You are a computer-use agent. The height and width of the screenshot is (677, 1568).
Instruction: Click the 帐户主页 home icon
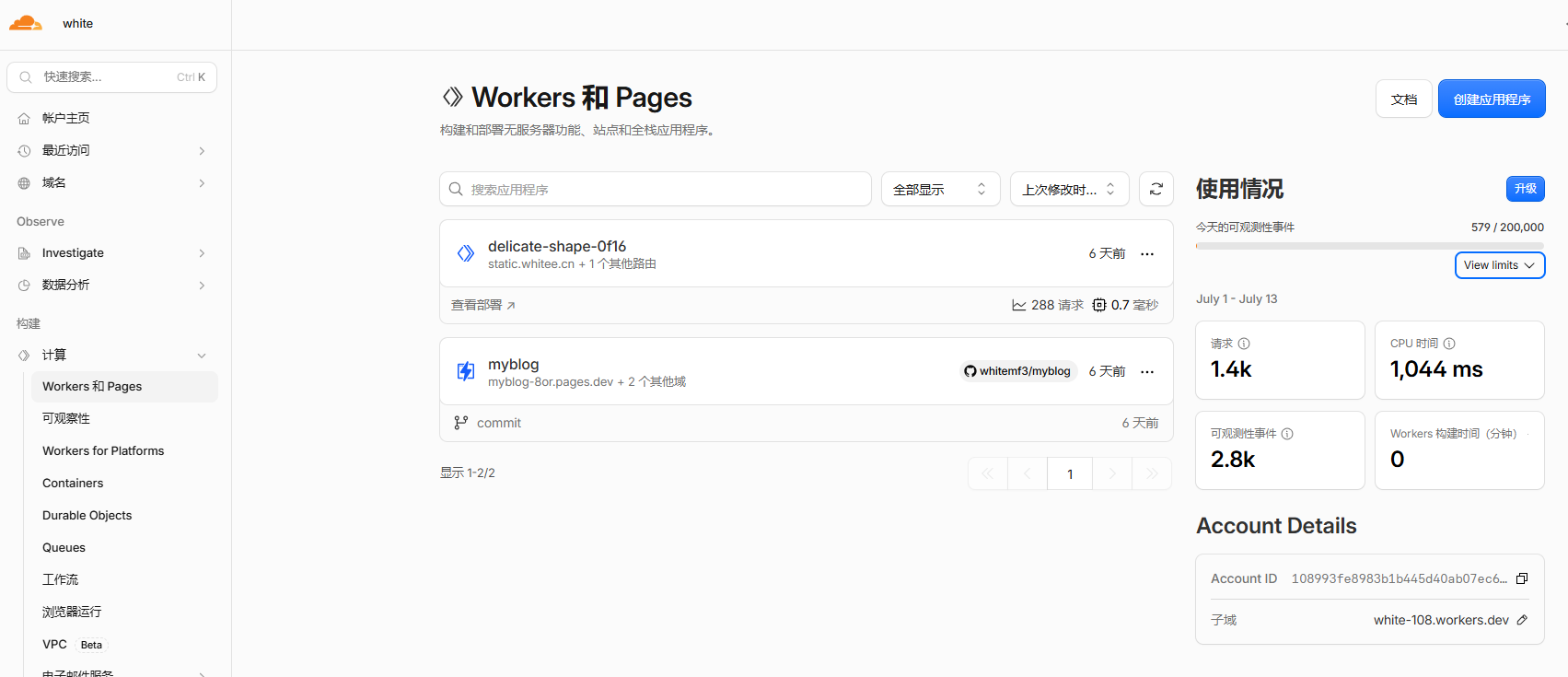[24, 119]
